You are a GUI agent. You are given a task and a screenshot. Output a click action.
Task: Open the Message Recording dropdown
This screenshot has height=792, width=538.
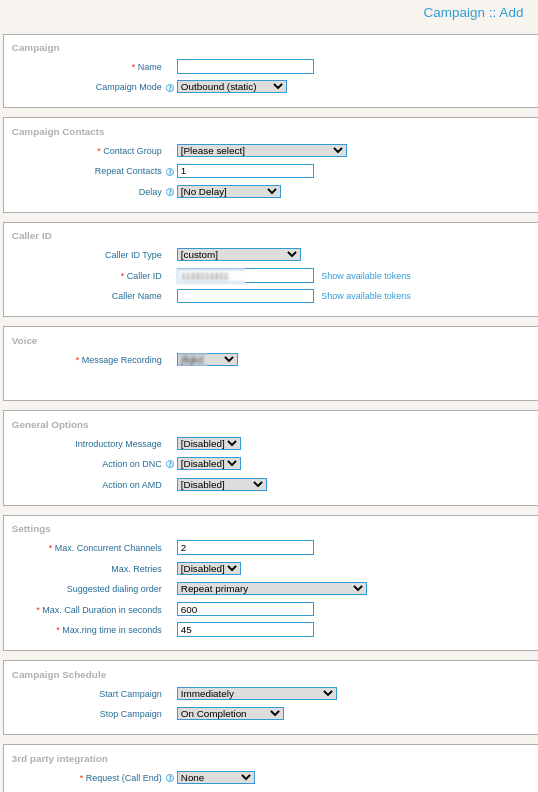click(x=208, y=360)
